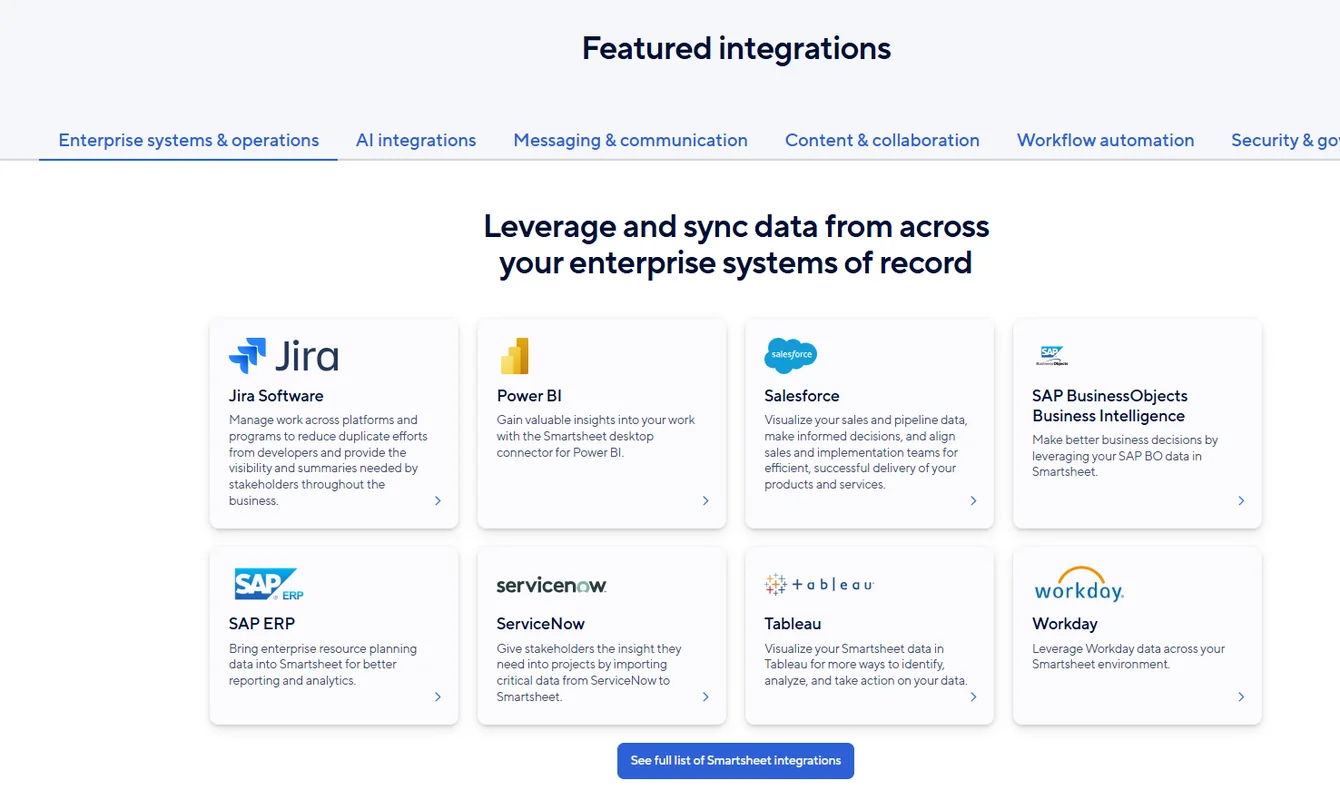Click the ServiceNow description text
The width and height of the screenshot is (1340, 810).
tap(589, 673)
